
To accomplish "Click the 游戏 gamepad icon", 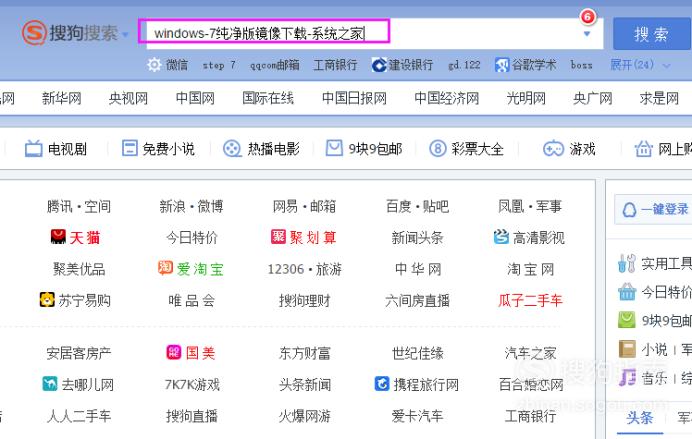I will [x=553, y=149].
